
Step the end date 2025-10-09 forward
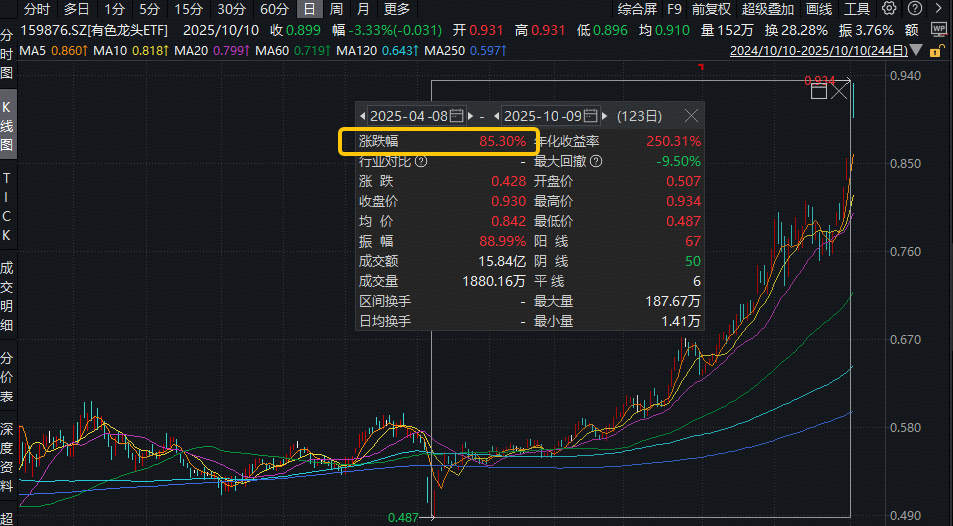coord(604,116)
